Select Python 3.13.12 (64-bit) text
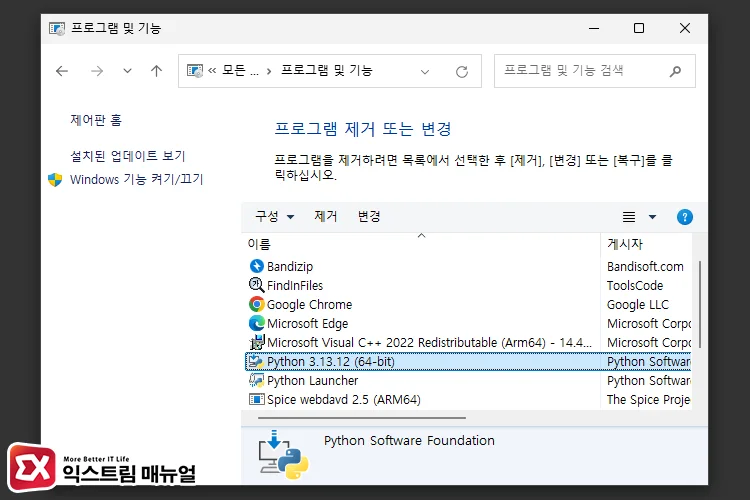This screenshot has height=500, width=750. pyautogui.click(x=331, y=362)
